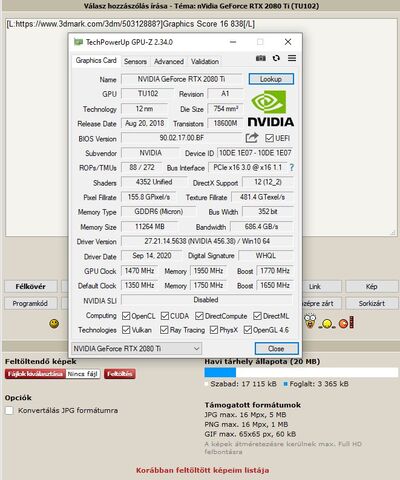Image resolution: width=400 pixels, height=480 pixels.
Task: Minimize the GPU-Z window
Action: point(233,42)
